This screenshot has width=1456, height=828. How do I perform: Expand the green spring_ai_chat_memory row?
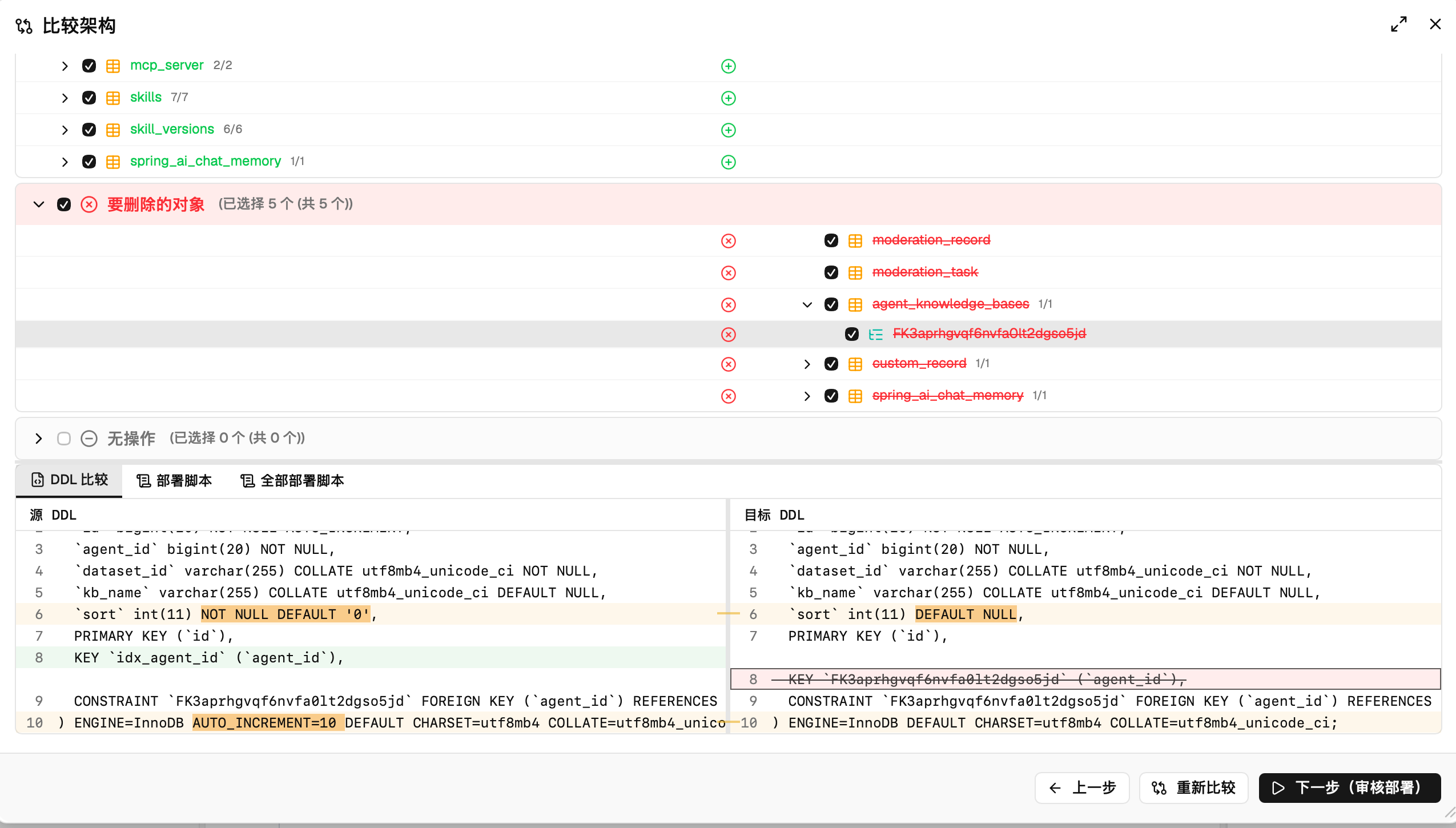65,162
